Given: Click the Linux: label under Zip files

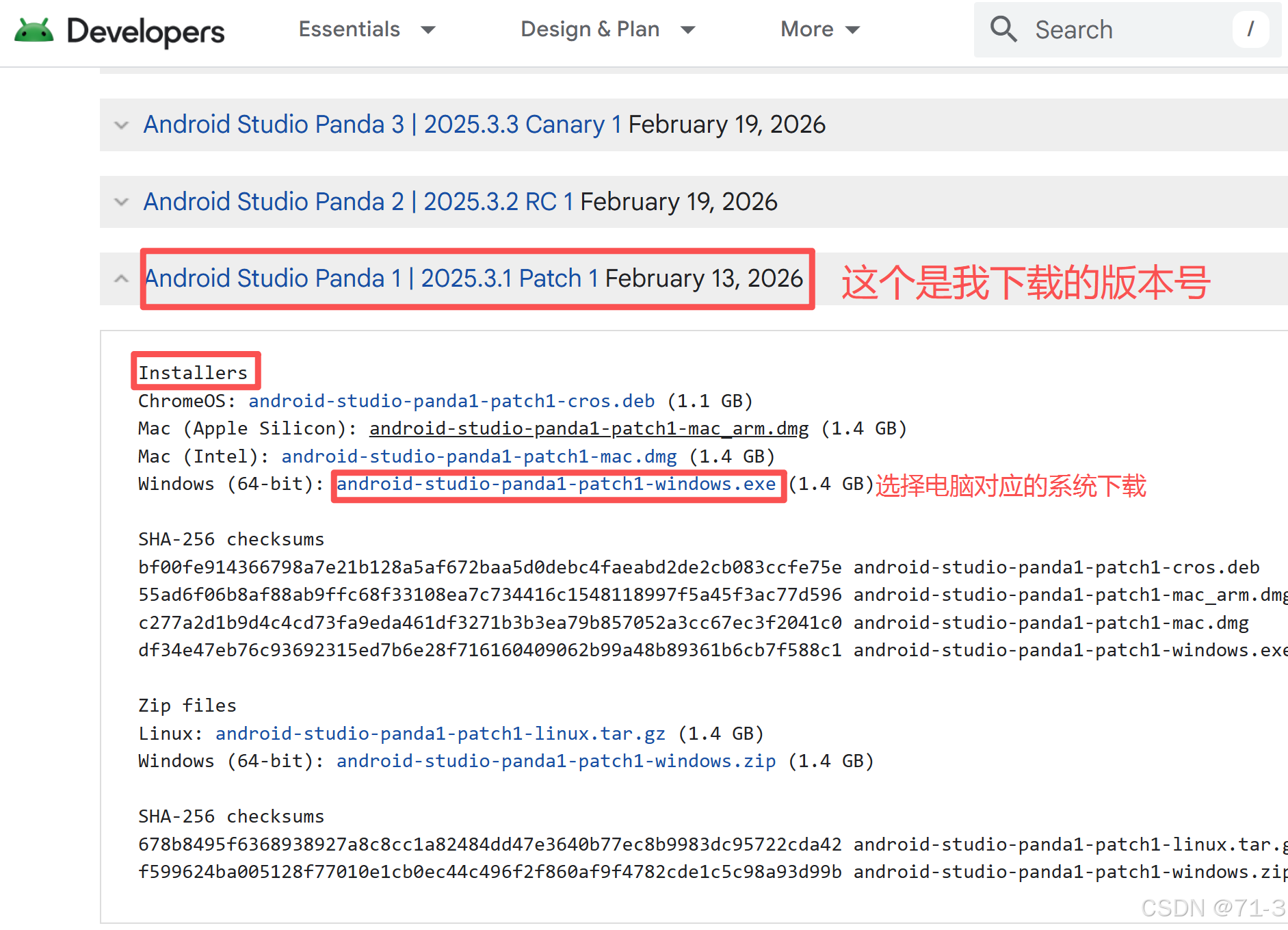Looking at the screenshot, I should [171, 734].
